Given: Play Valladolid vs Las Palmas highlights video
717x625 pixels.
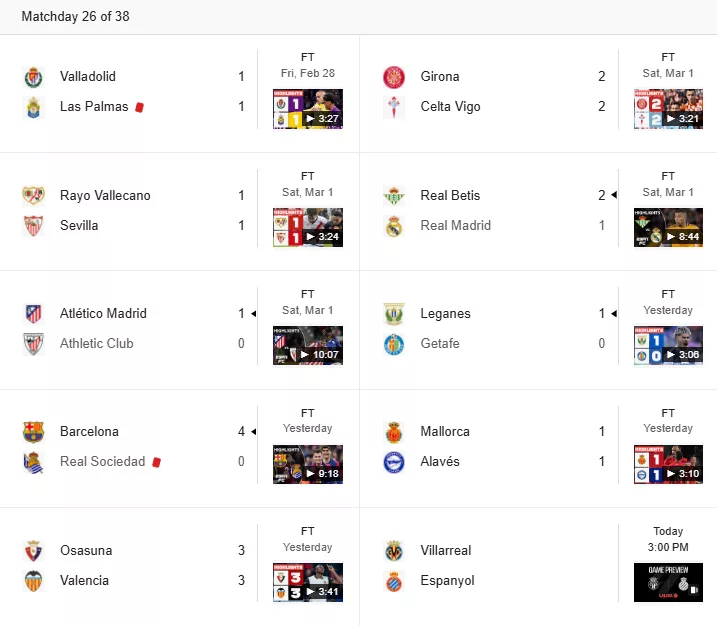Looking at the screenshot, I should click(x=308, y=109).
